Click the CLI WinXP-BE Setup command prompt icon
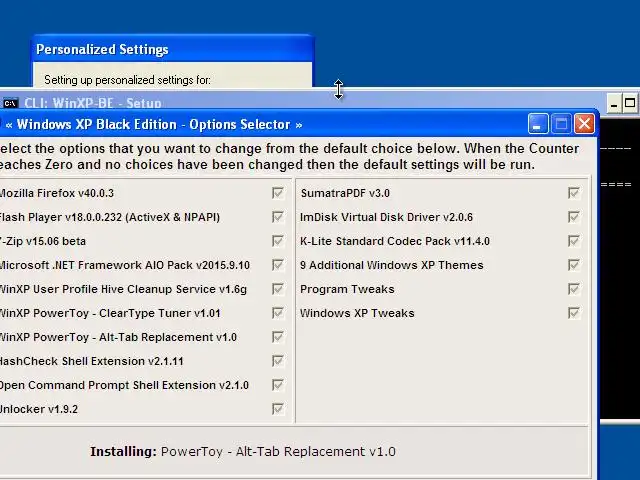The height and width of the screenshot is (480, 640). [10, 103]
